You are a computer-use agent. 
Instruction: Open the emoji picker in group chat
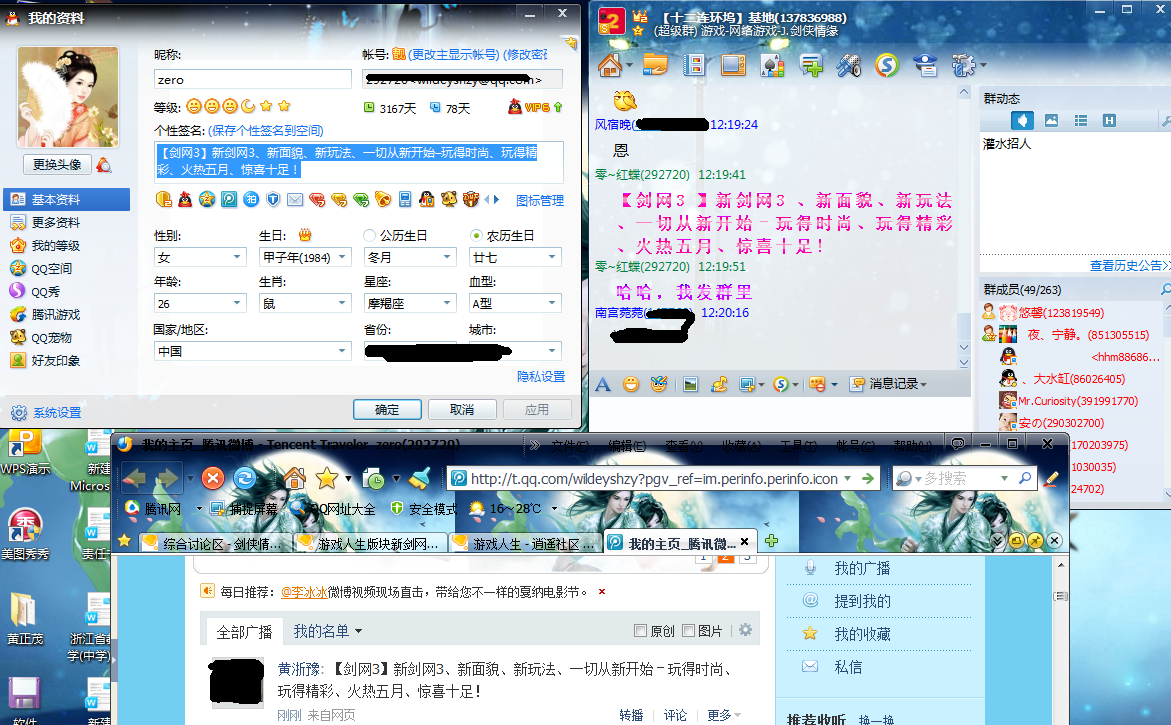pos(631,384)
